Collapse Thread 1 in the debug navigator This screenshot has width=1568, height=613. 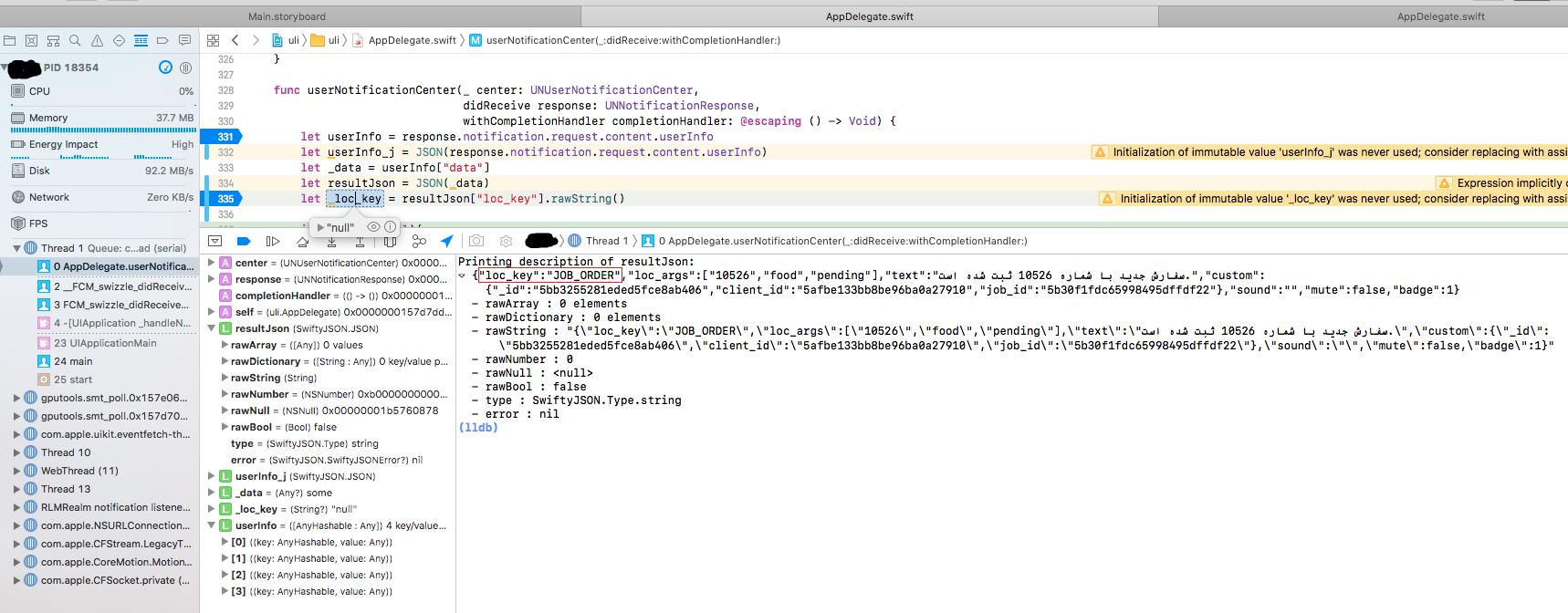[x=16, y=248]
